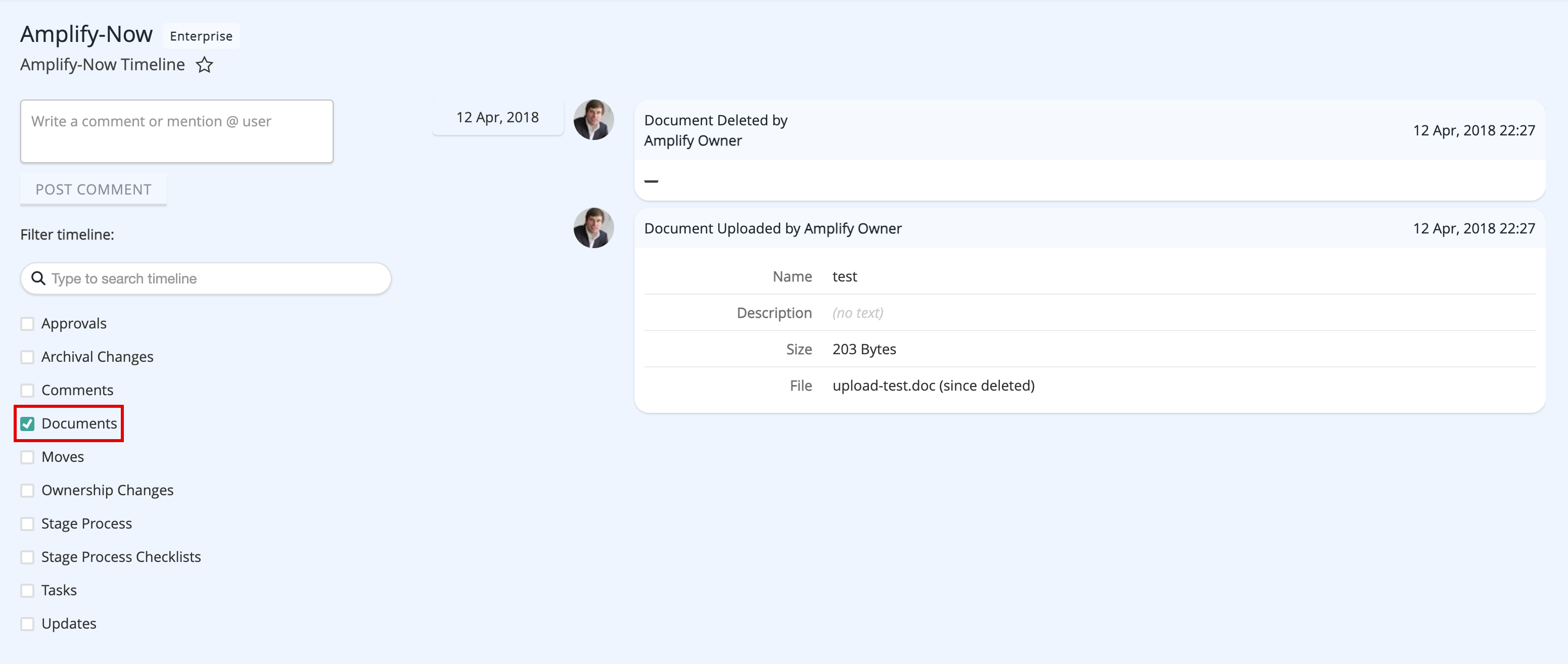Click the 'Filter timeline:' label

click(67, 235)
